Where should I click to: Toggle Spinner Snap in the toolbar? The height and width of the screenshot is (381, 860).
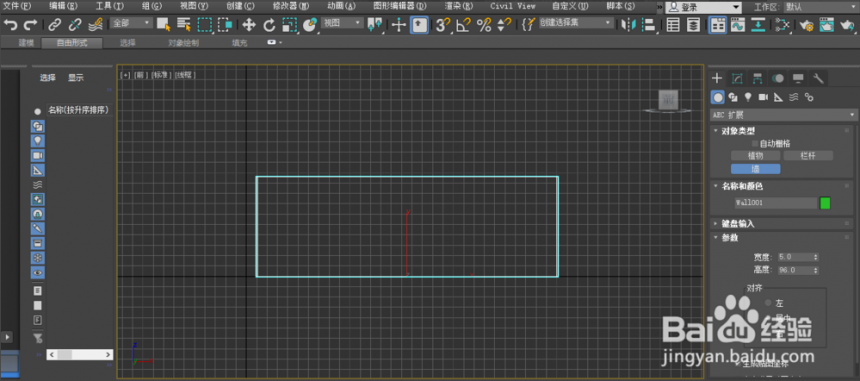point(504,25)
